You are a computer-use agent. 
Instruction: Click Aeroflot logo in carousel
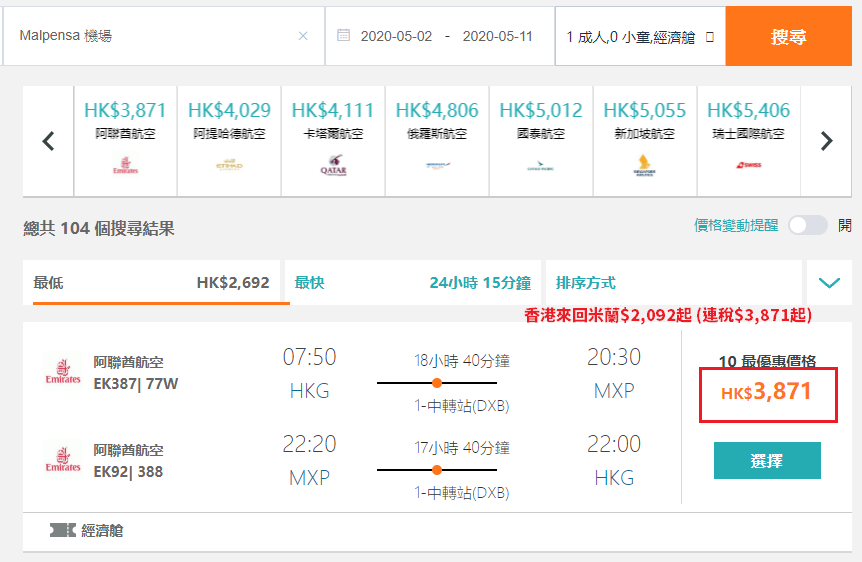click(x=438, y=164)
